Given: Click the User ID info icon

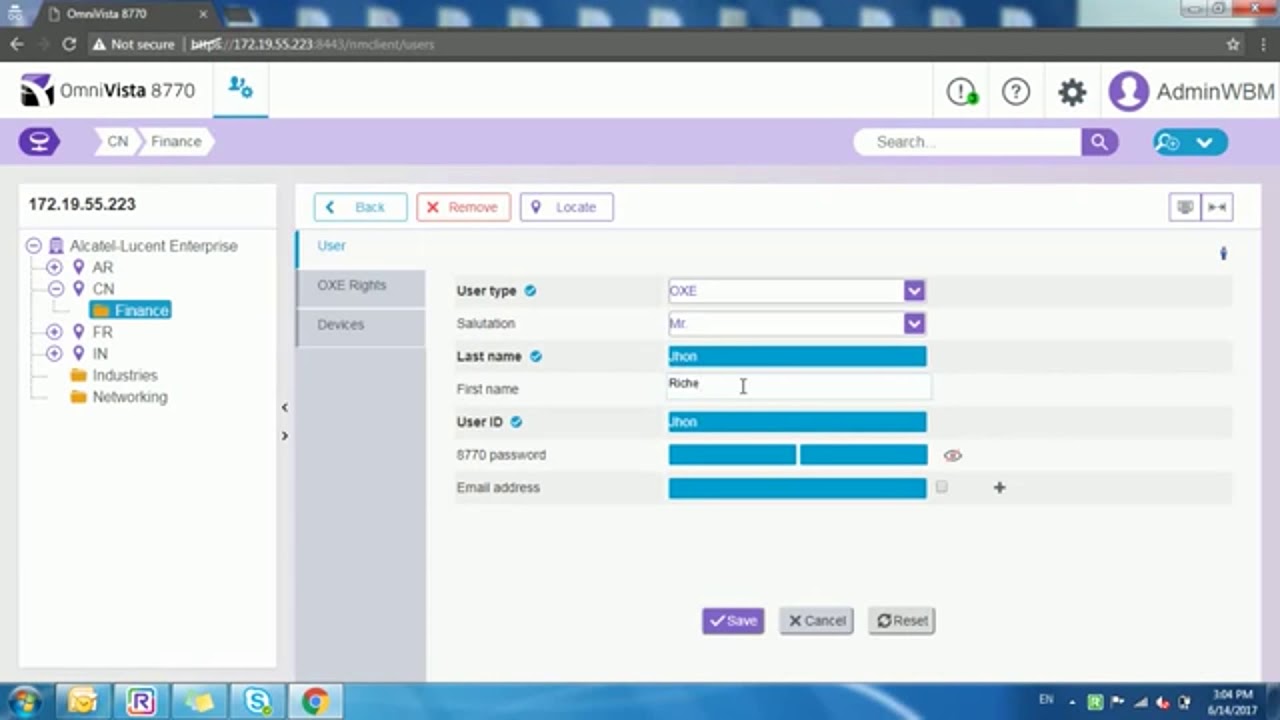Looking at the screenshot, I should pos(516,422).
